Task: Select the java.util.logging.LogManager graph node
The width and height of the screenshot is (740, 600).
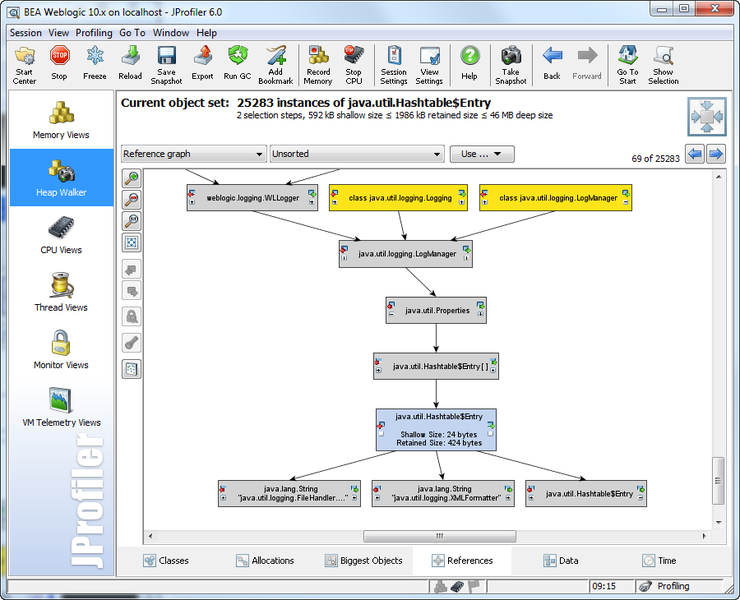Action: 405,254
